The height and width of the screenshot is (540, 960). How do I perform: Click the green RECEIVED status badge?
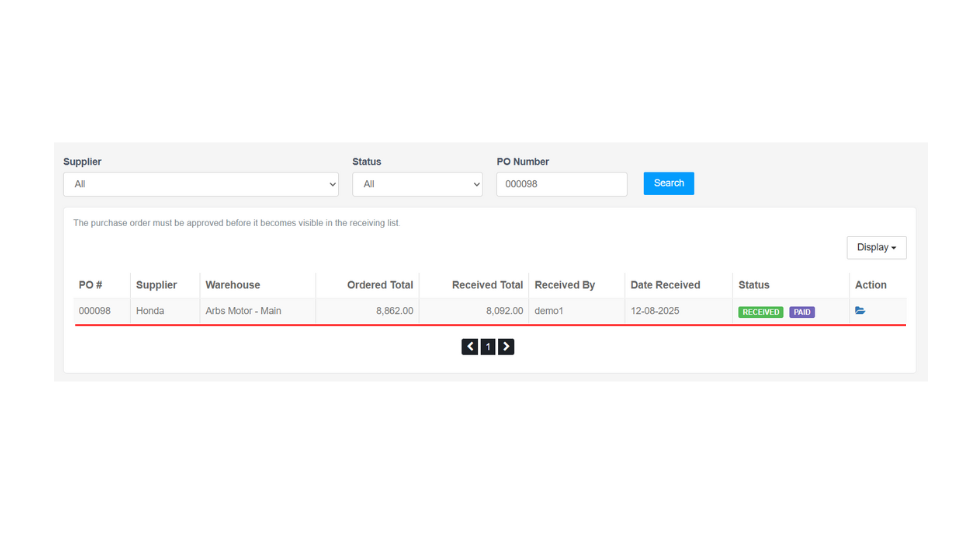point(761,312)
